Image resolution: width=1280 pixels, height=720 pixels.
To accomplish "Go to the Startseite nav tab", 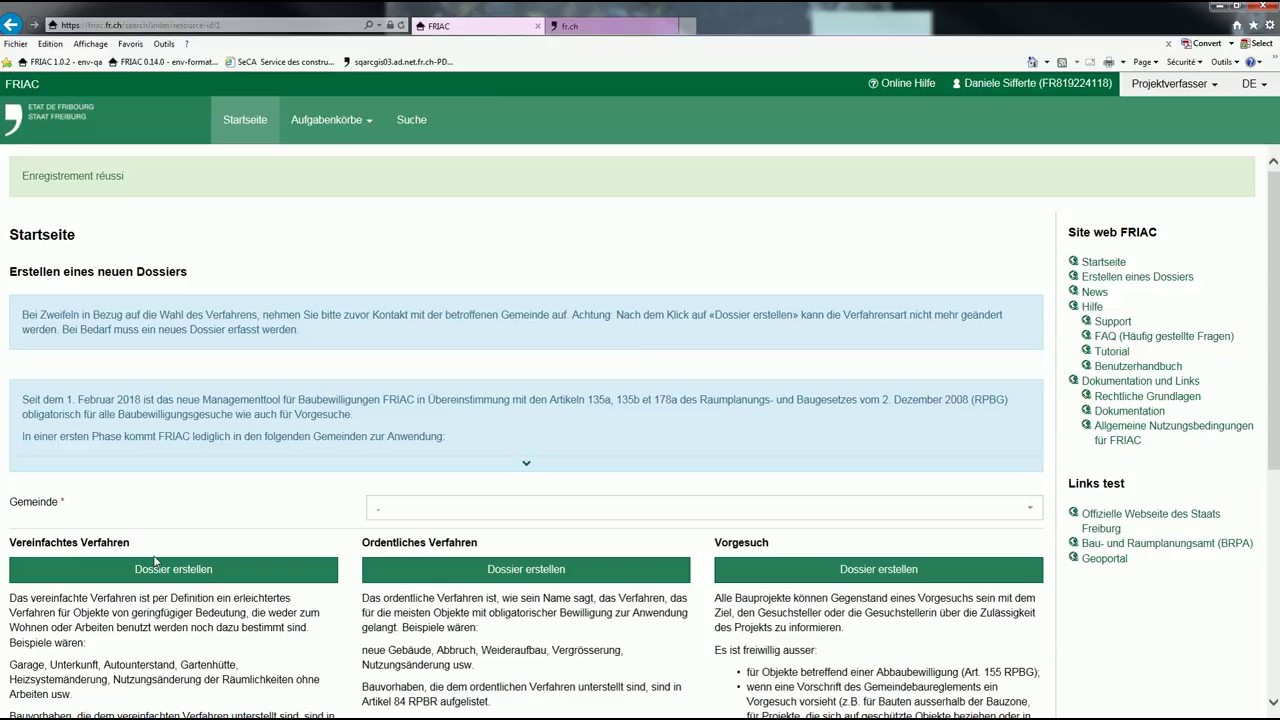I will (x=245, y=120).
